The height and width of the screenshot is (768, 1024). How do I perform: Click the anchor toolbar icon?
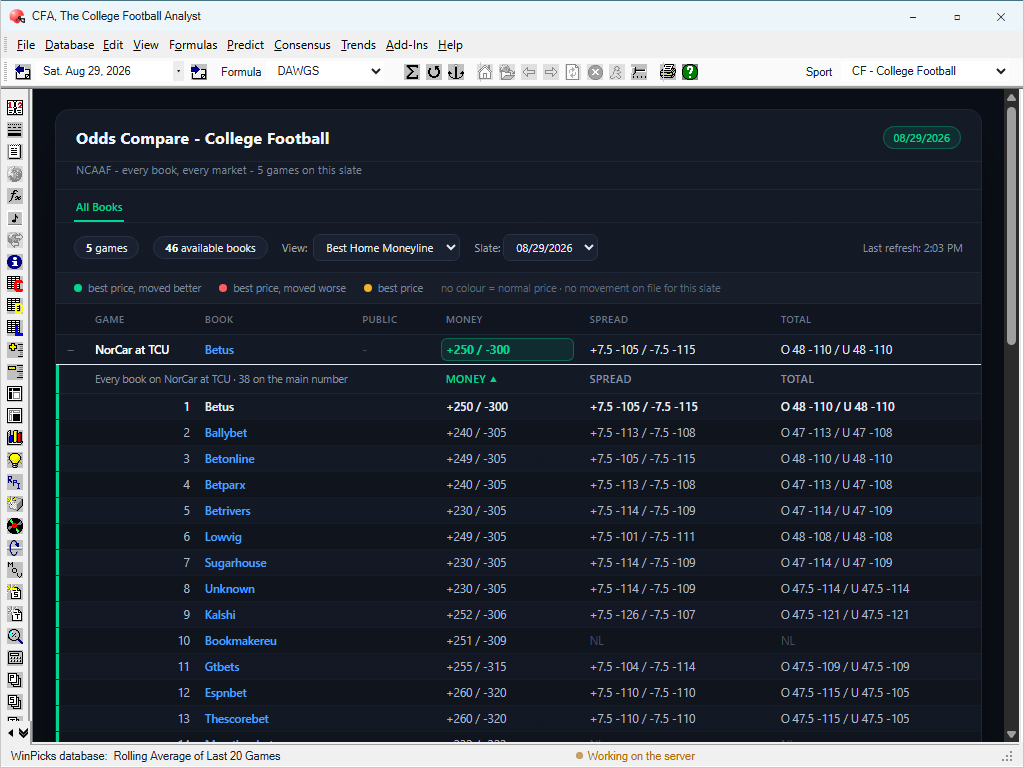(x=456, y=72)
